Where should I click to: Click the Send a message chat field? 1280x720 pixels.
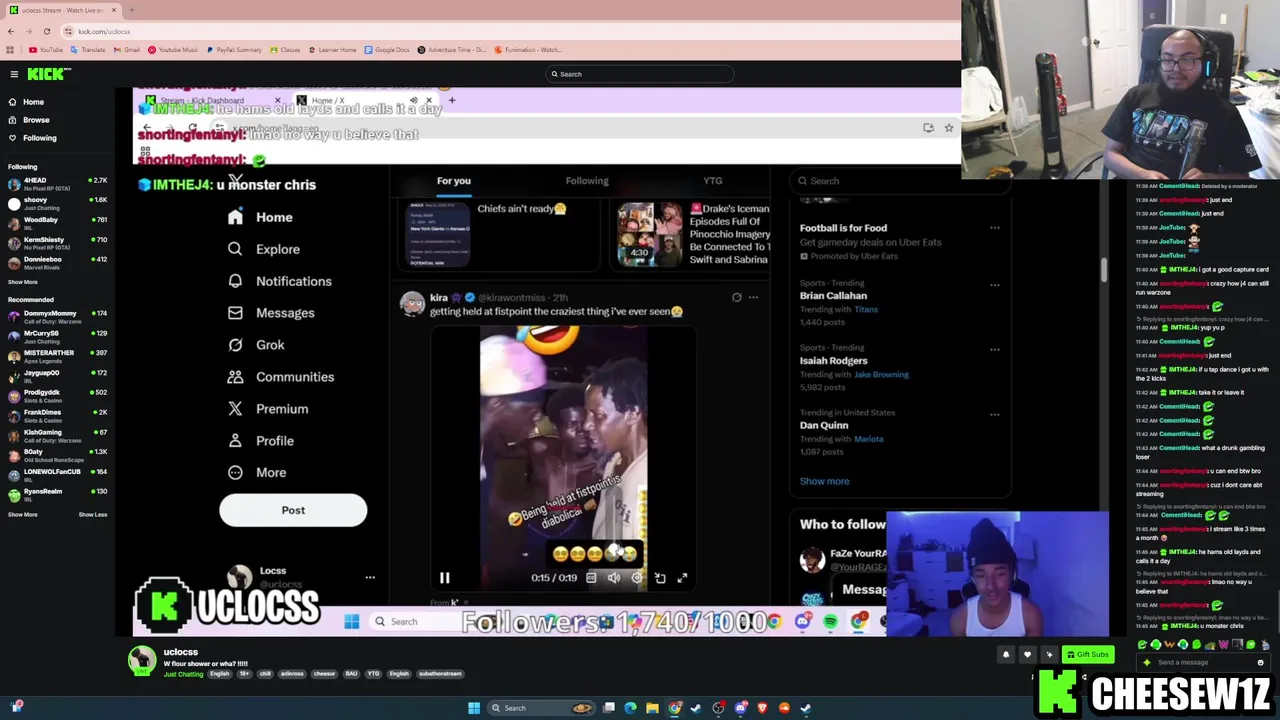pyautogui.click(x=1204, y=662)
